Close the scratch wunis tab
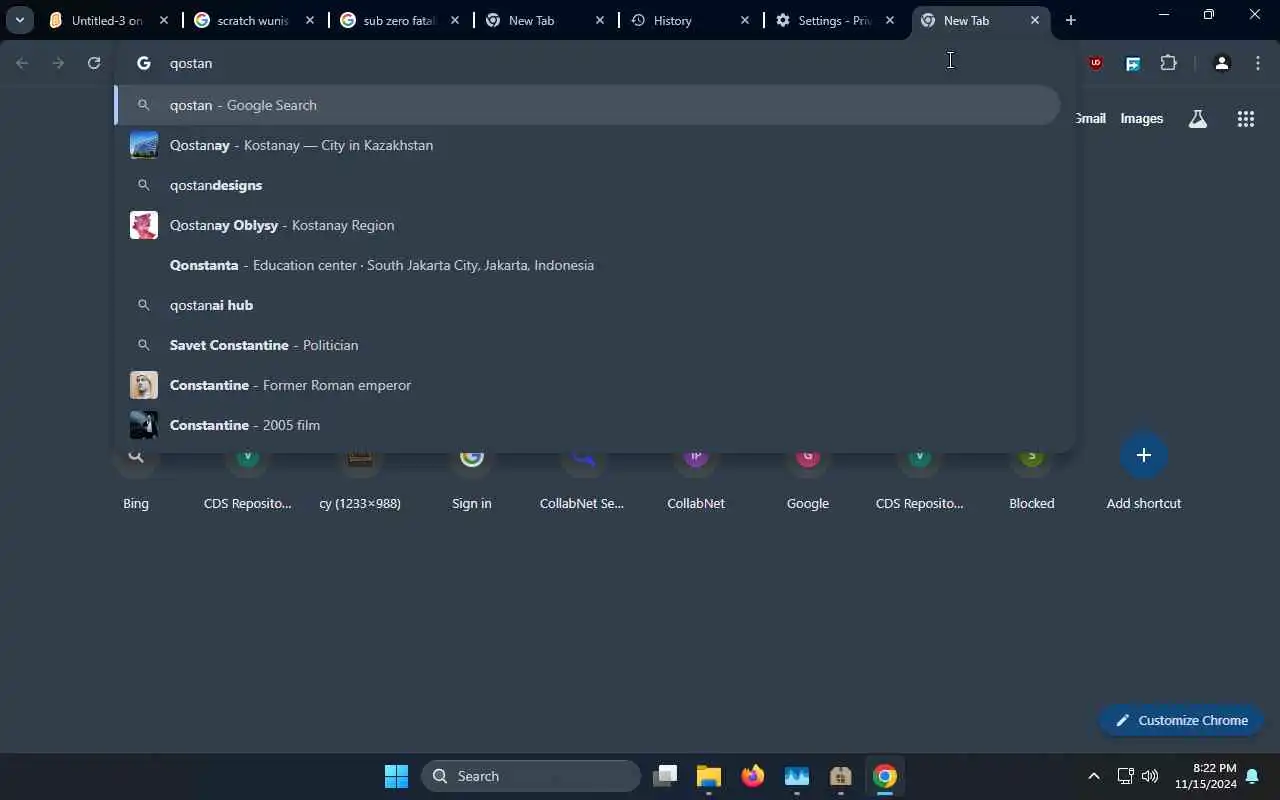This screenshot has height=800, width=1280. [310, 20]
